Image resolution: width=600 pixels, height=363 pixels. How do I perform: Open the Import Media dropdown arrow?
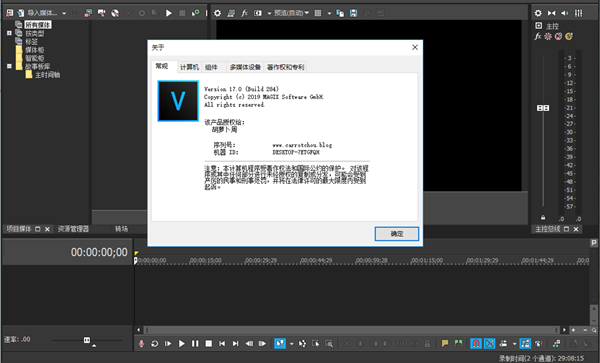tap(64, 13)
